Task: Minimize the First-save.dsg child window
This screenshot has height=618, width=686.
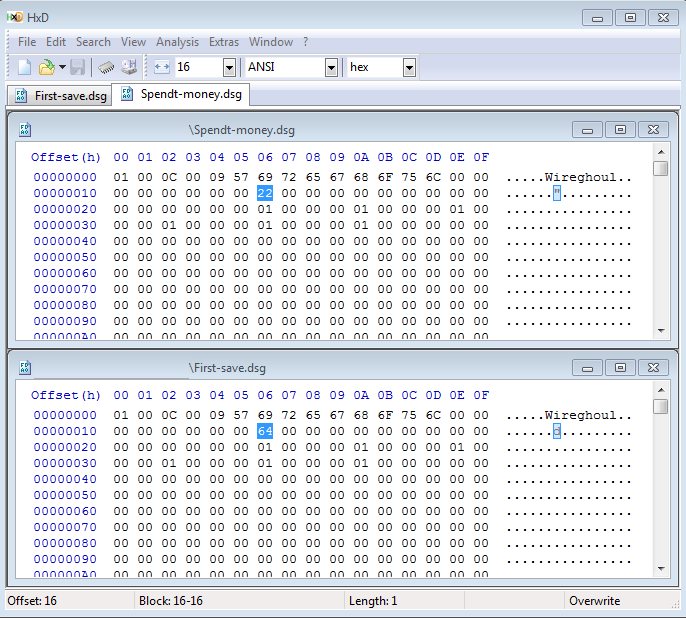Action: pyautogui.click(x=587, y=368)
